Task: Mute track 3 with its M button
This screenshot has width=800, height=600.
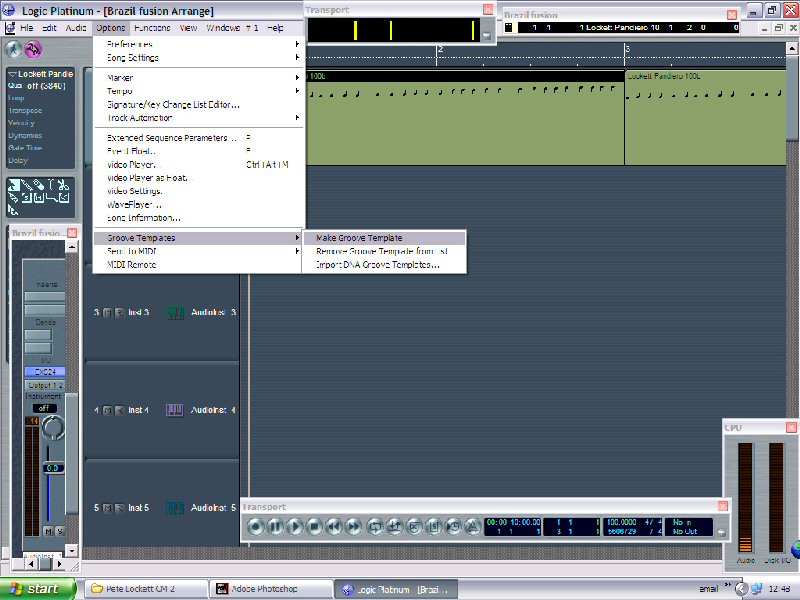Action: pos(107,313)
